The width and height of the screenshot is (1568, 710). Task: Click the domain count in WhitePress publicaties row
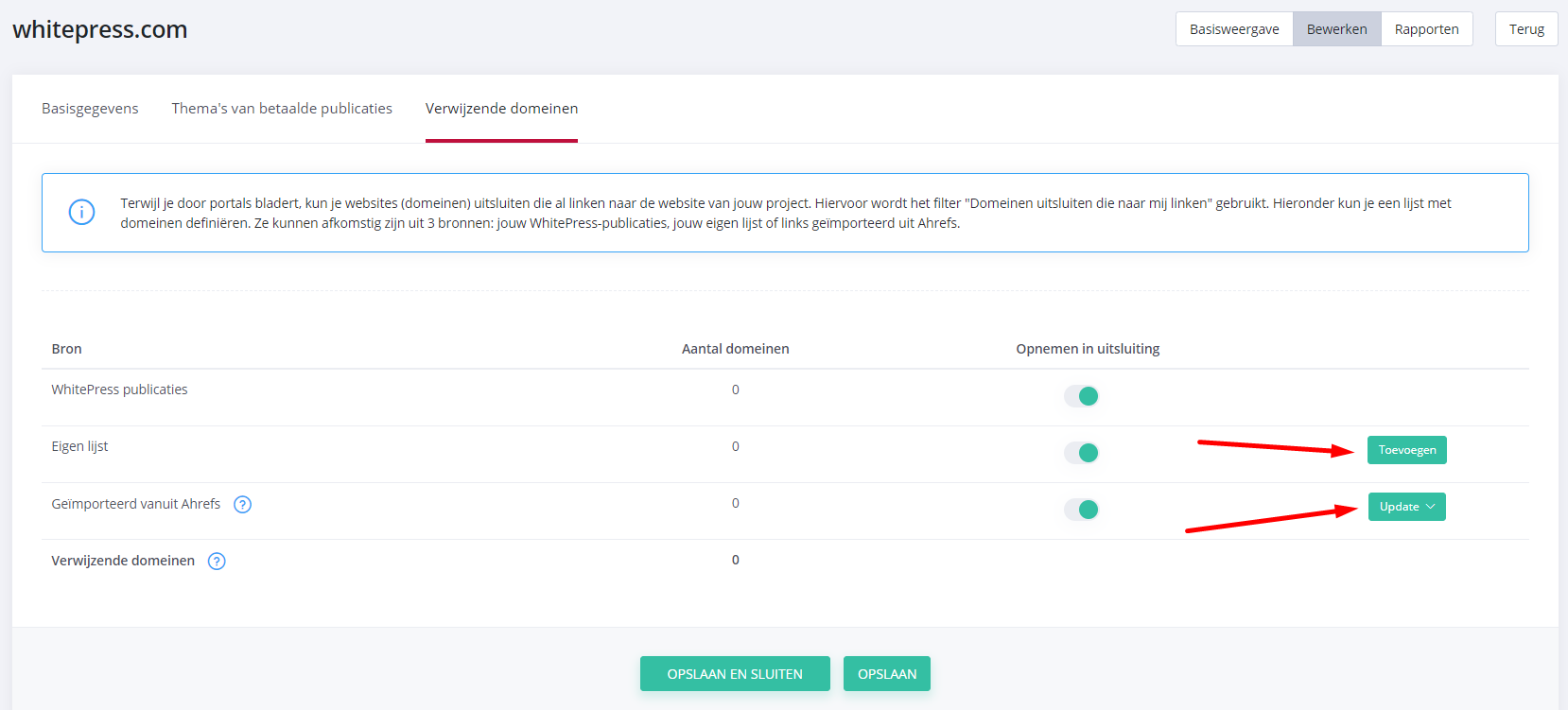(736, 390)
